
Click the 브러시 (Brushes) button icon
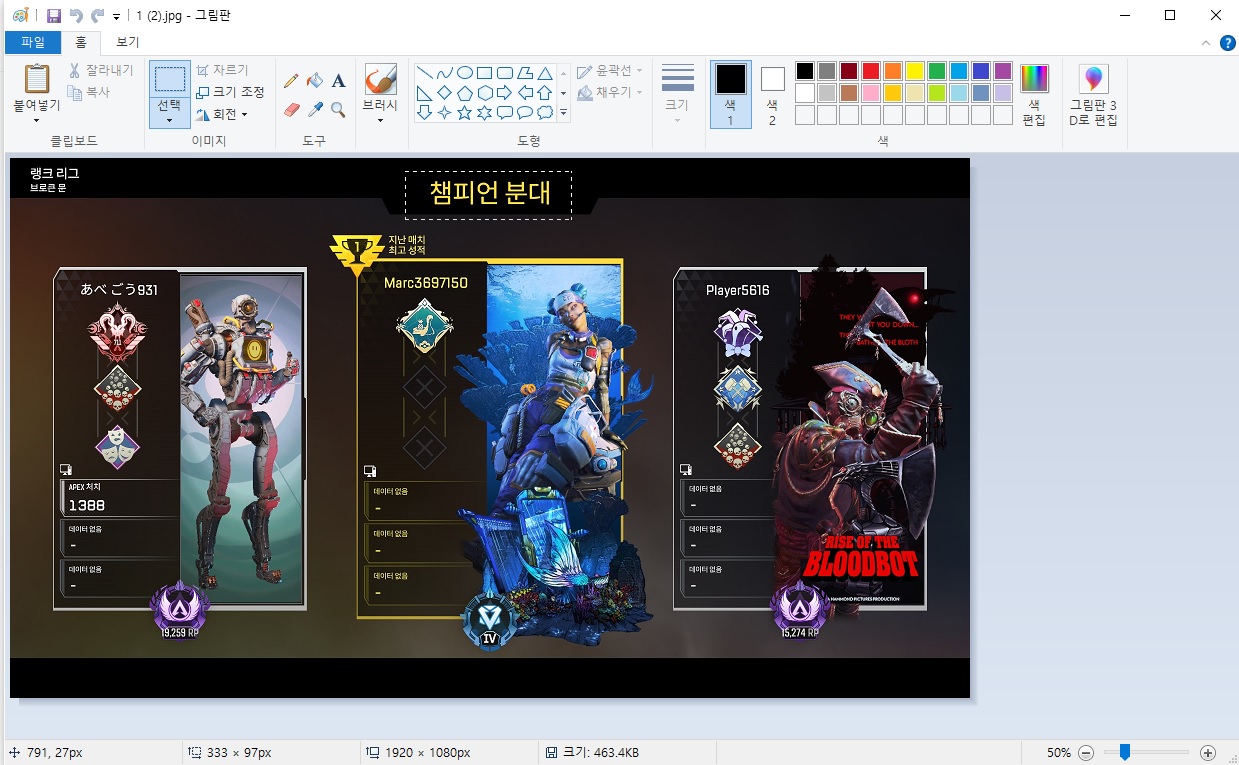pyautogui.click(x=380, y=79)
